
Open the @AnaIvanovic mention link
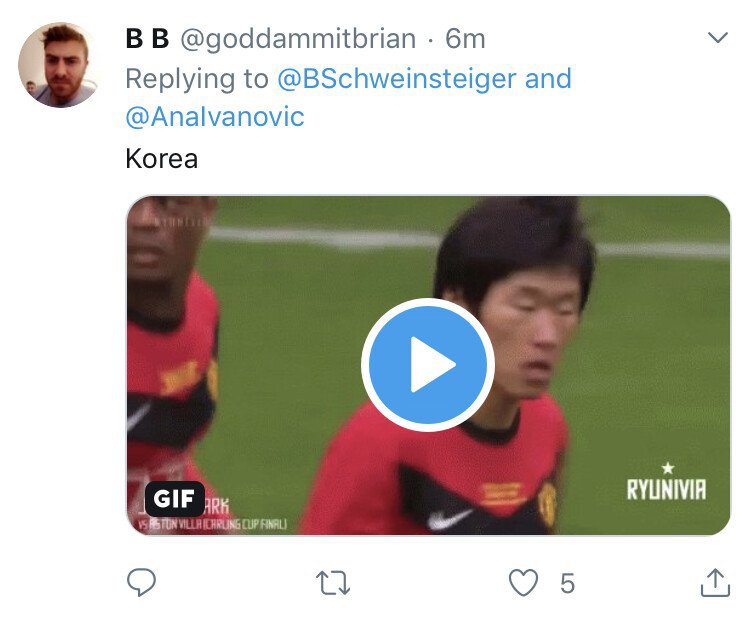coord(215,117)
